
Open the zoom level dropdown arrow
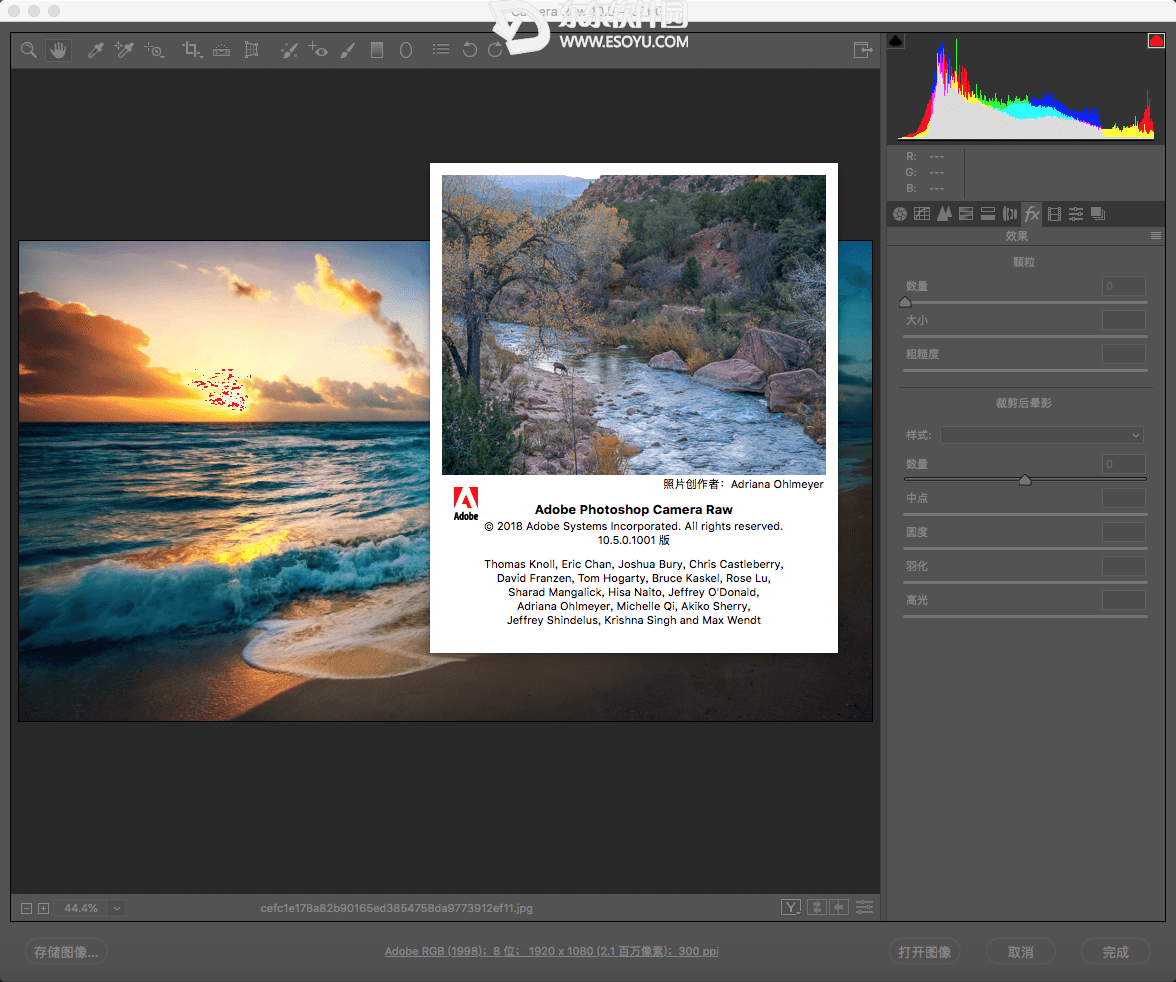(117, 908)
